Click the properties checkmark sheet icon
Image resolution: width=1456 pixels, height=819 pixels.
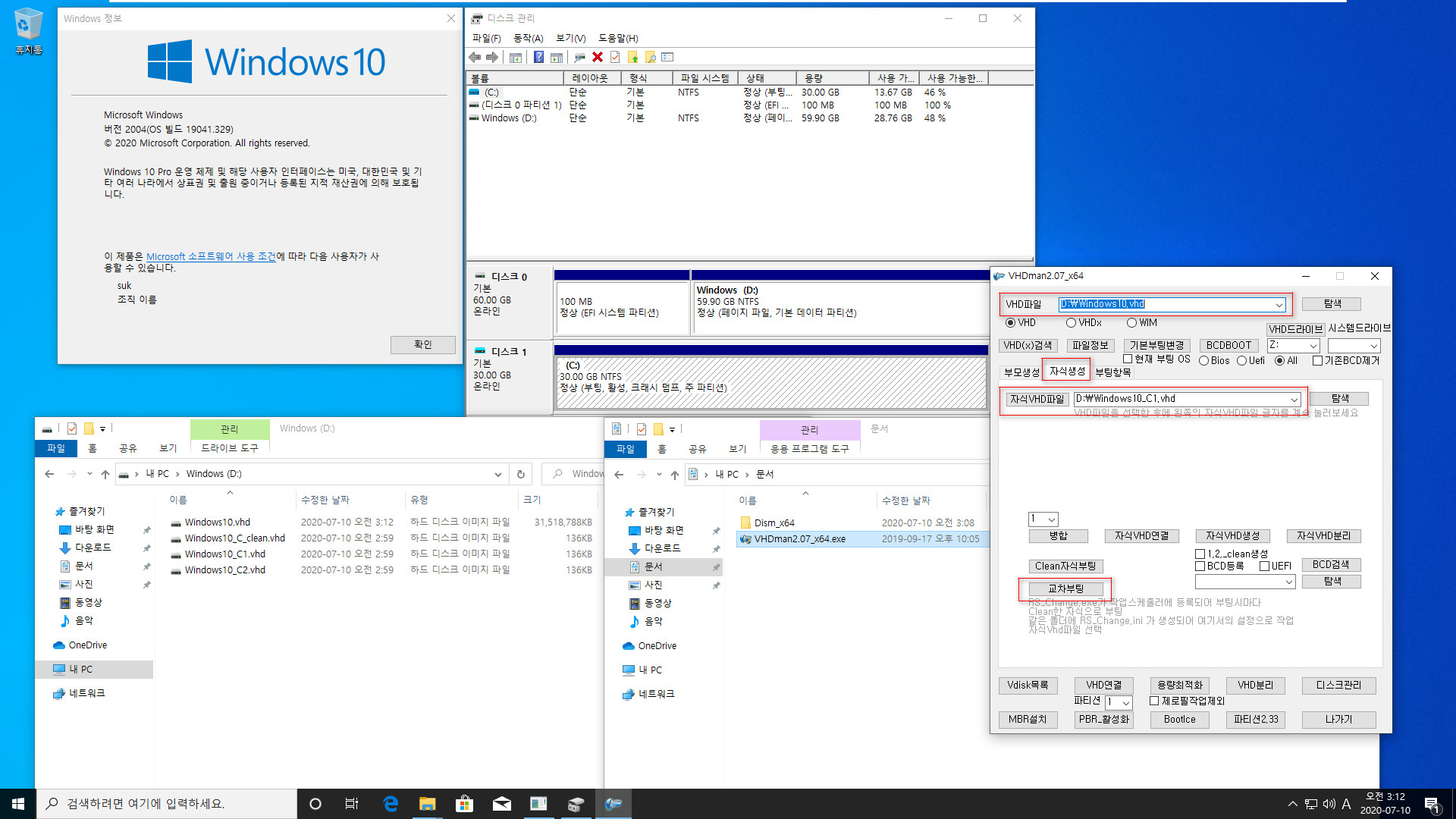point(615,58)
